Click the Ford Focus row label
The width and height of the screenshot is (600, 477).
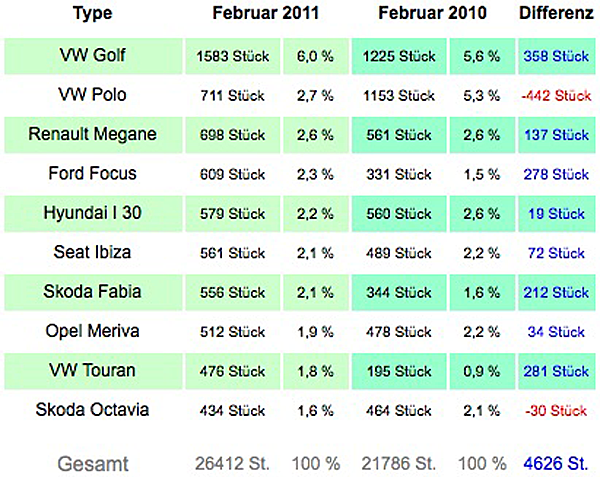pos(92,174)
